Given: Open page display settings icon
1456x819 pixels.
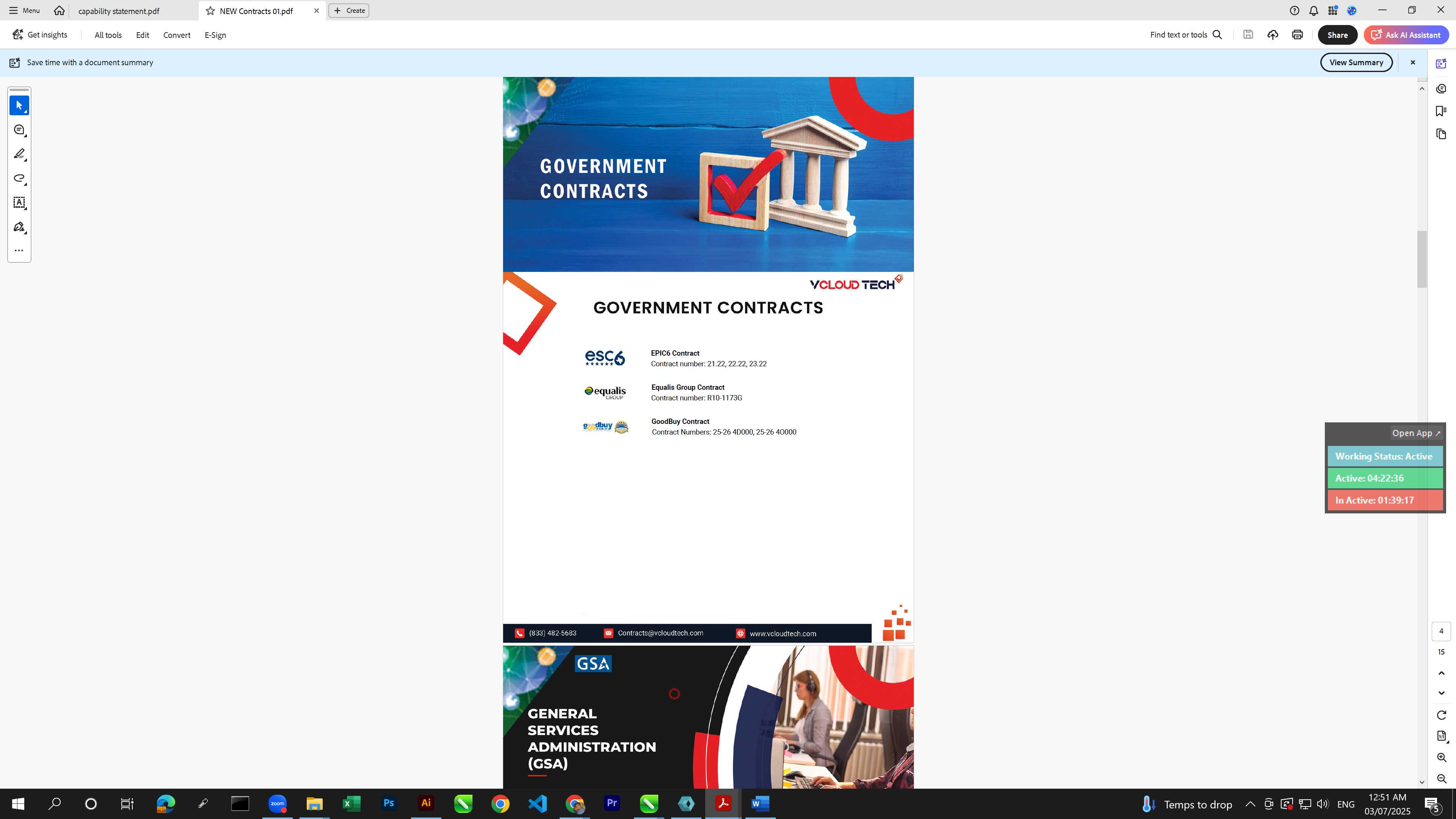Looking at the screenshot, I should pos(1441,736).
